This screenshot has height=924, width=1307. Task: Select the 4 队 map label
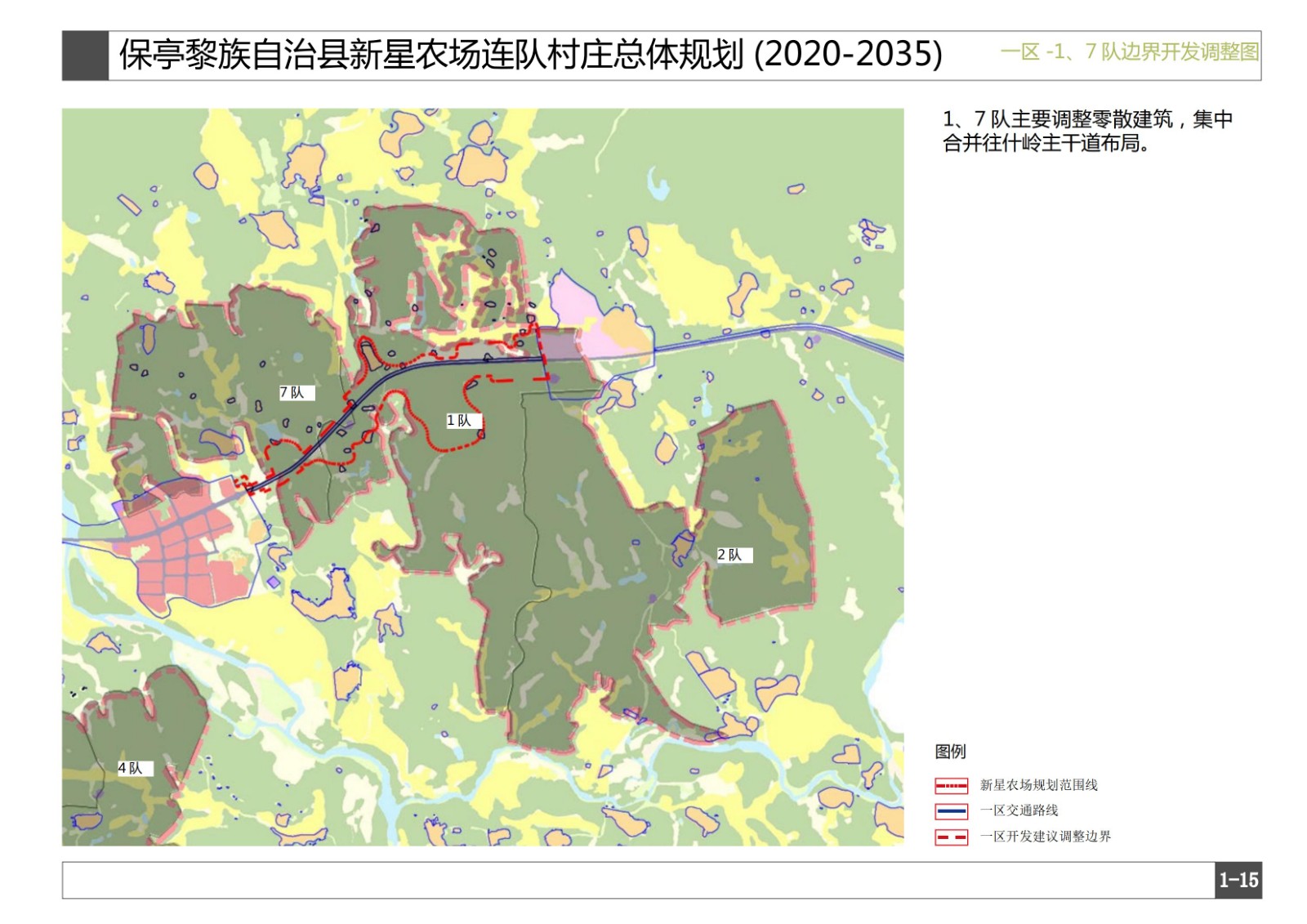coord(131,768)
